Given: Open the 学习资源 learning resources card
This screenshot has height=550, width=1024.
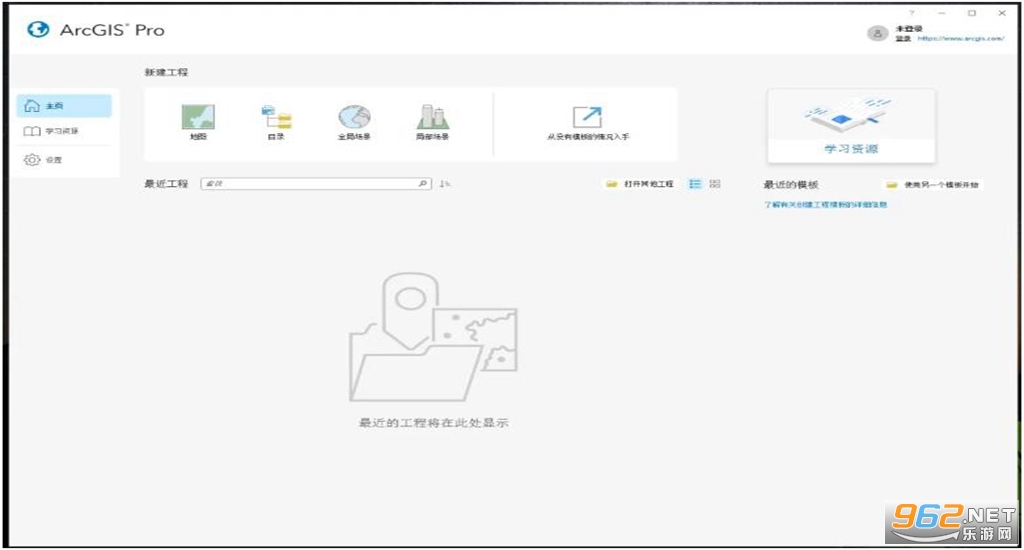Looking at the screenshot, I should click(x=851, y=126).
